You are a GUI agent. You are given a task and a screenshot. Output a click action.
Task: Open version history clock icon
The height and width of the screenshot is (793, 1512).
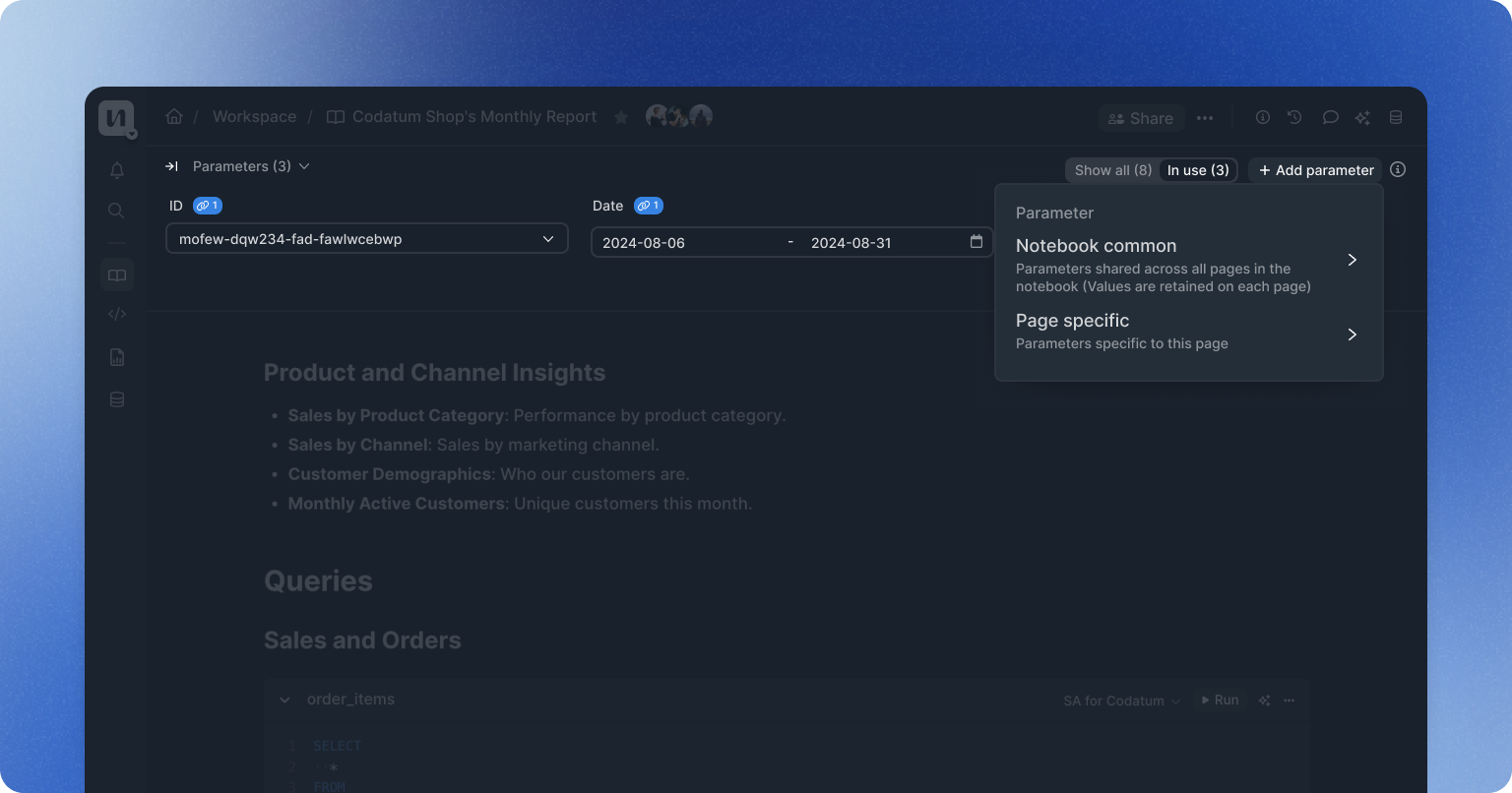(1295, 118)
